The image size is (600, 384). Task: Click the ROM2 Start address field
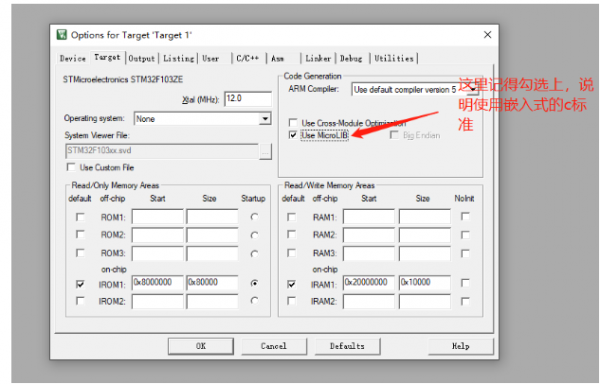(x=158, y=235)
